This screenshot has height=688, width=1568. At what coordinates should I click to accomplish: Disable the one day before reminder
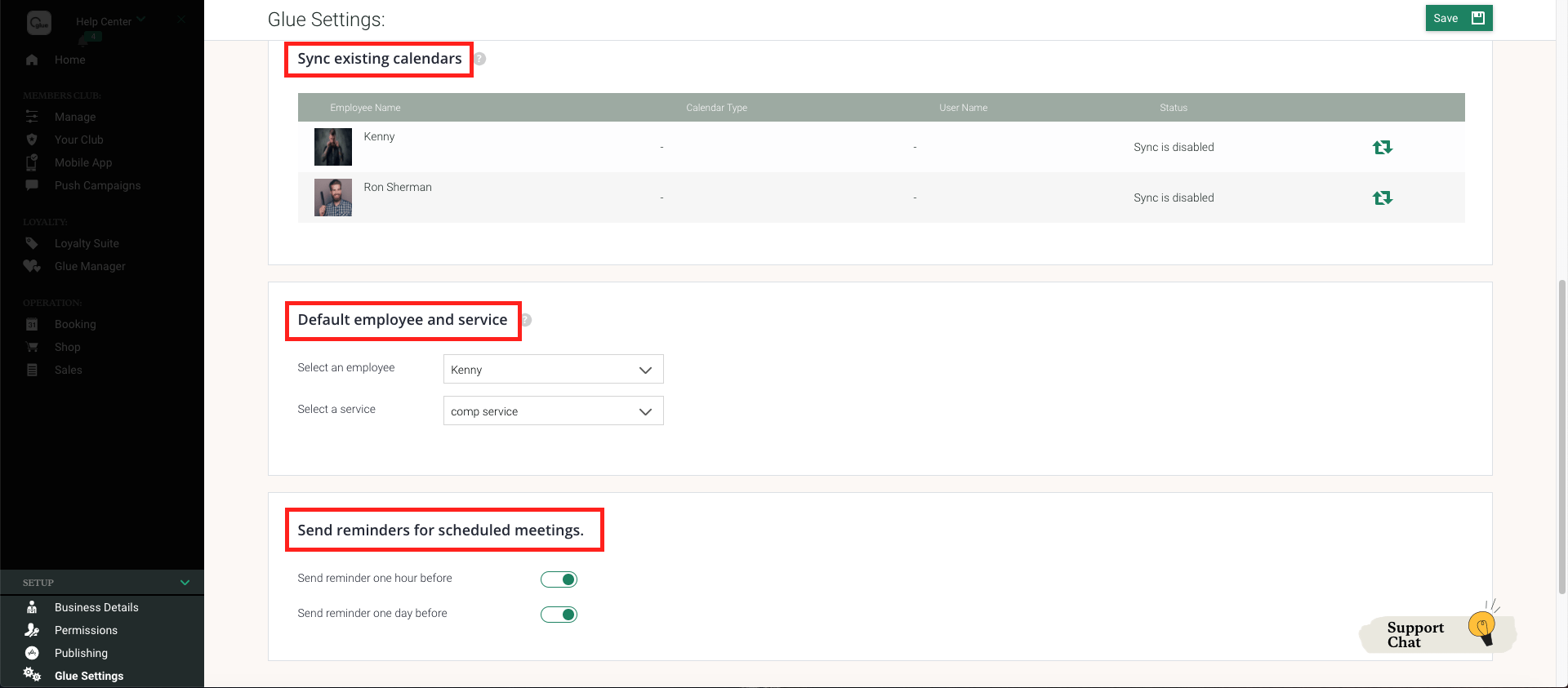pyautogui.click(x=559, y=615)
